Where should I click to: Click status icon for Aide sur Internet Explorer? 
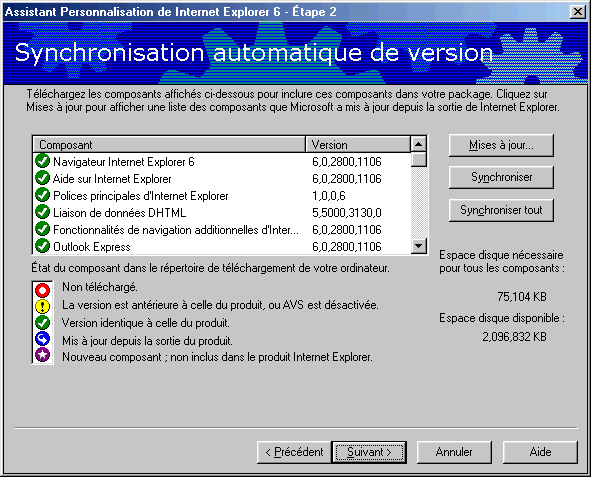42,178
